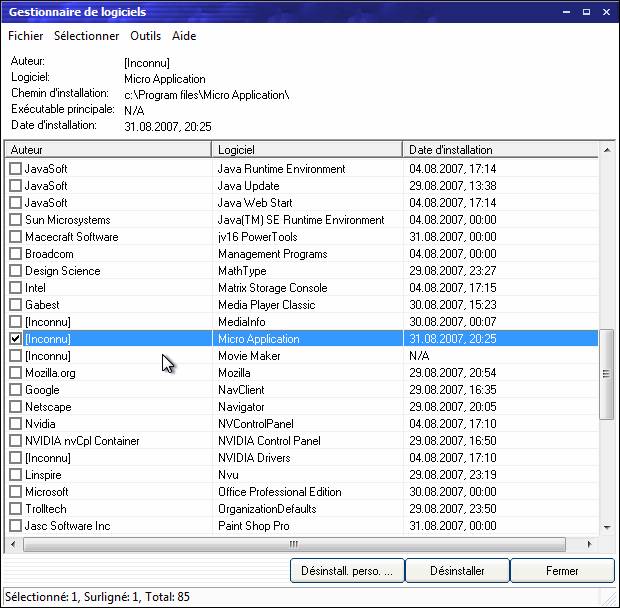Click the Fermer button
This screenshot has width=620, height=608.
pyautogui.click(x=562, y=570)
